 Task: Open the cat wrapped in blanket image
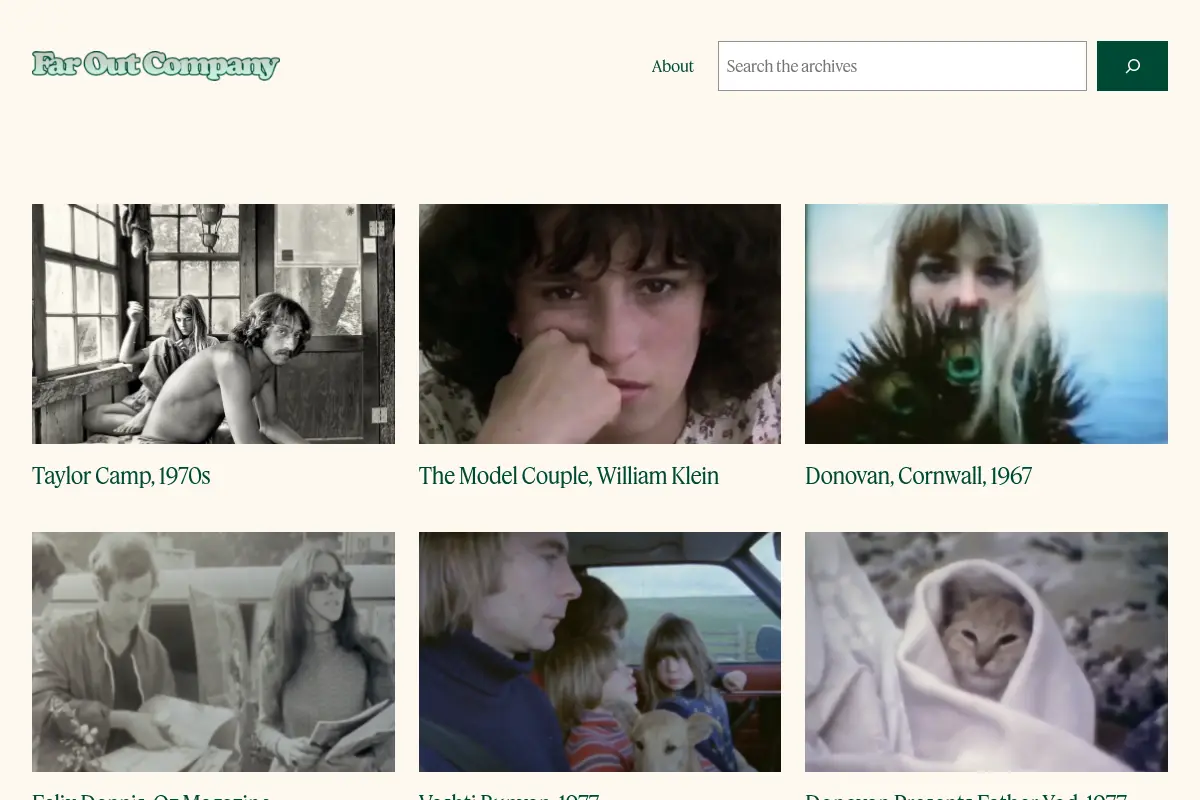(x=986, y=652)
